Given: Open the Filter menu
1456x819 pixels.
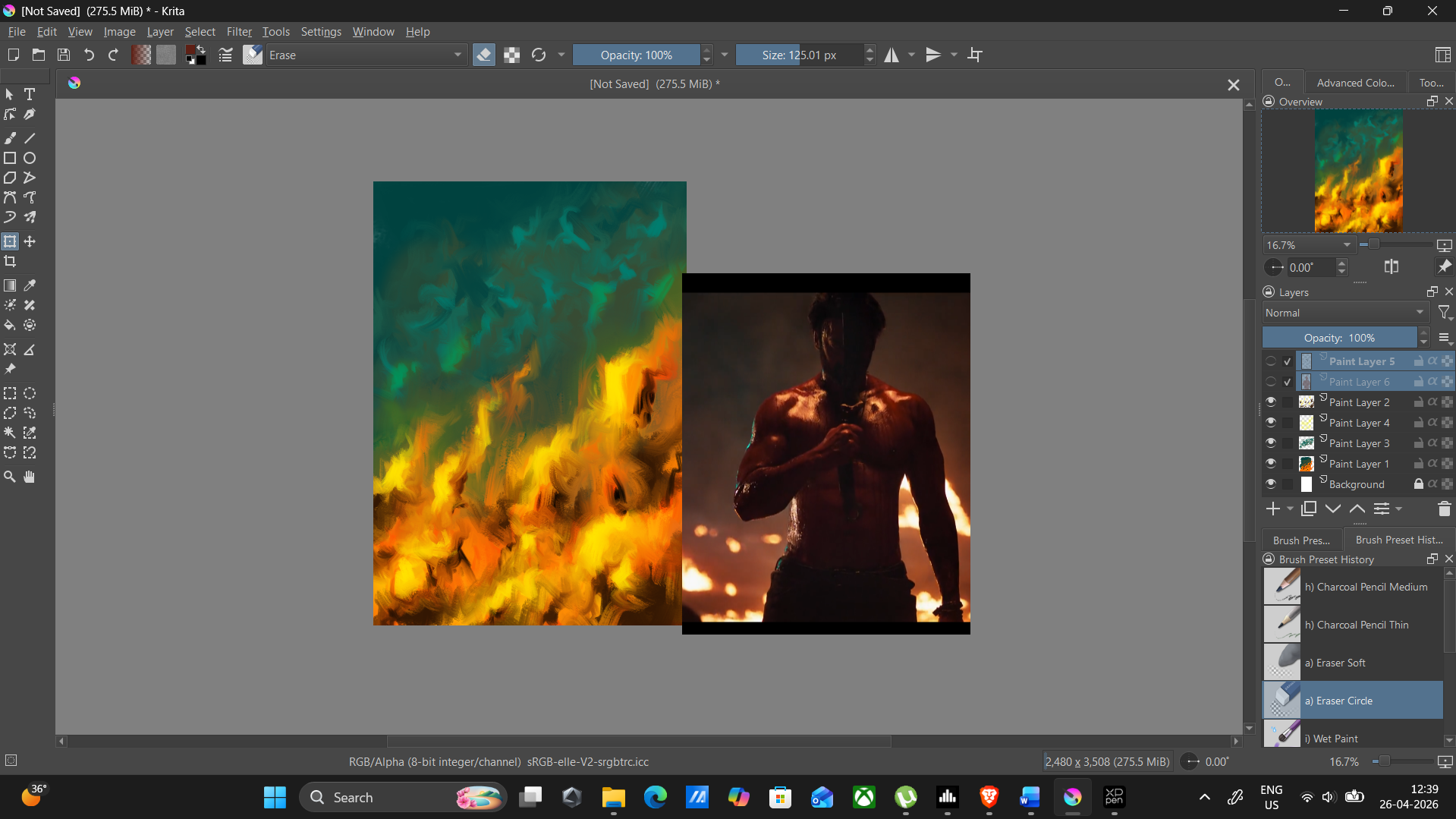Looking at the screenshot, I should (239, 32).
